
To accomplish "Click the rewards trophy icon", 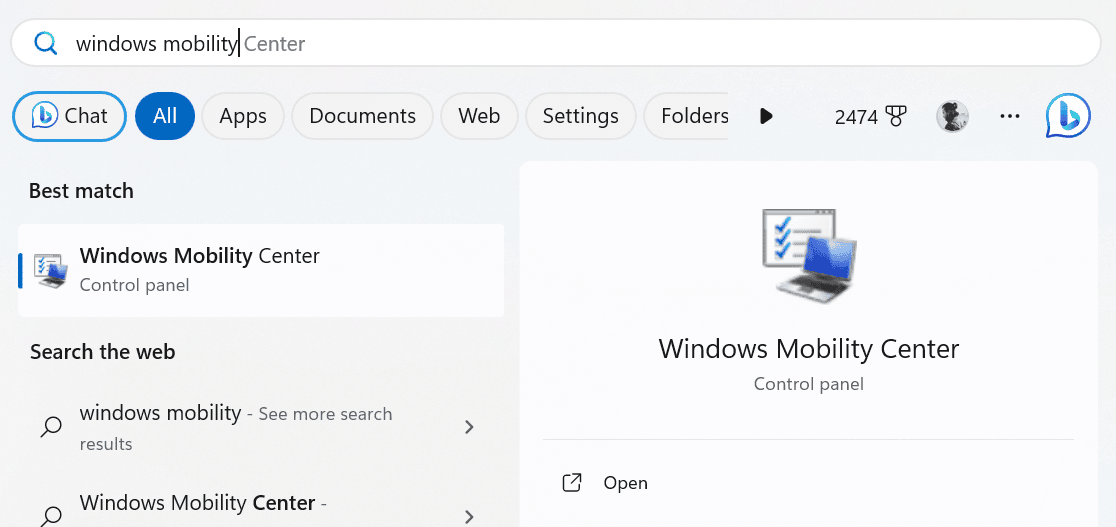I will click(895, 116).
